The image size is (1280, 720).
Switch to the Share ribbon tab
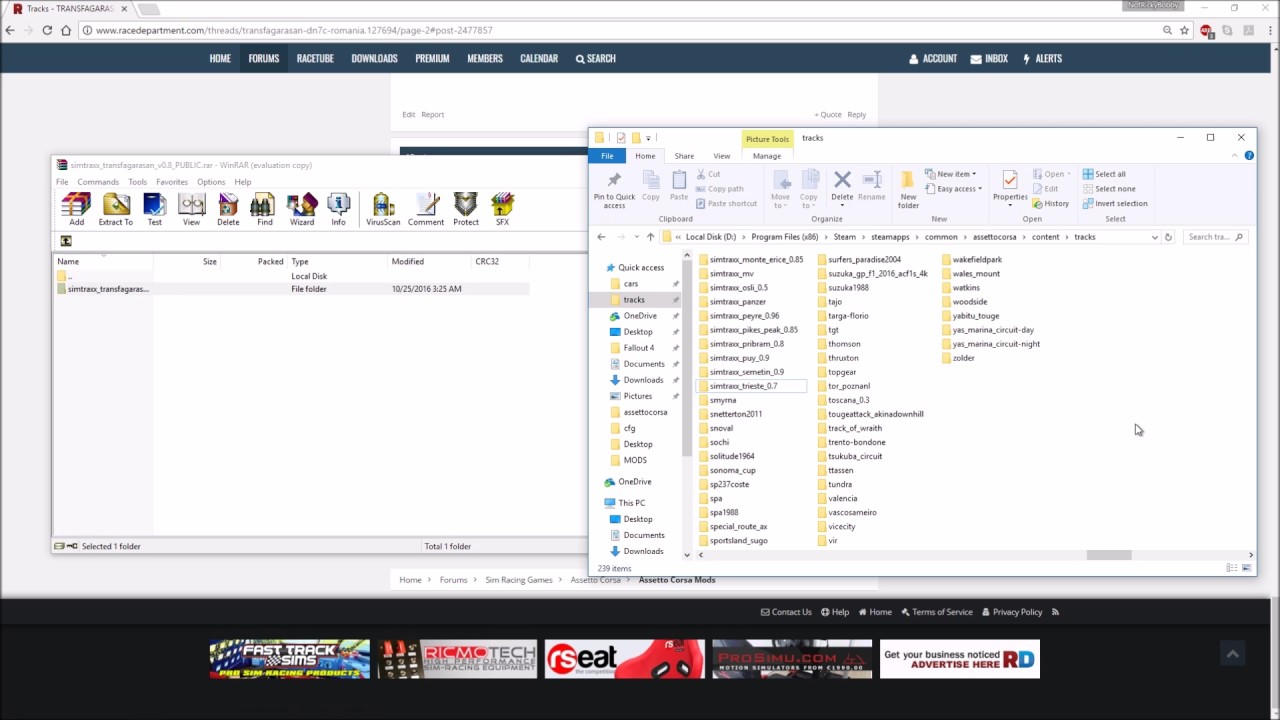point(684,156)
